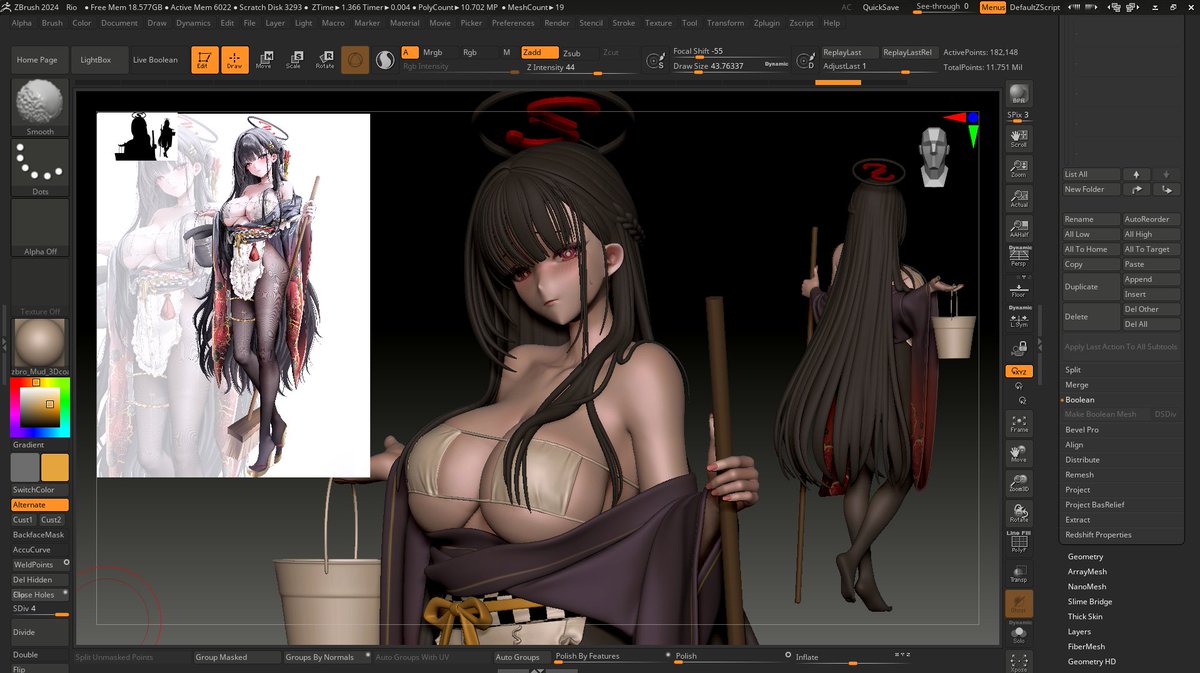The width and height of the screenshot is (1200, 673).
Task: Toggle the M material channel
Action: [507, 52]
